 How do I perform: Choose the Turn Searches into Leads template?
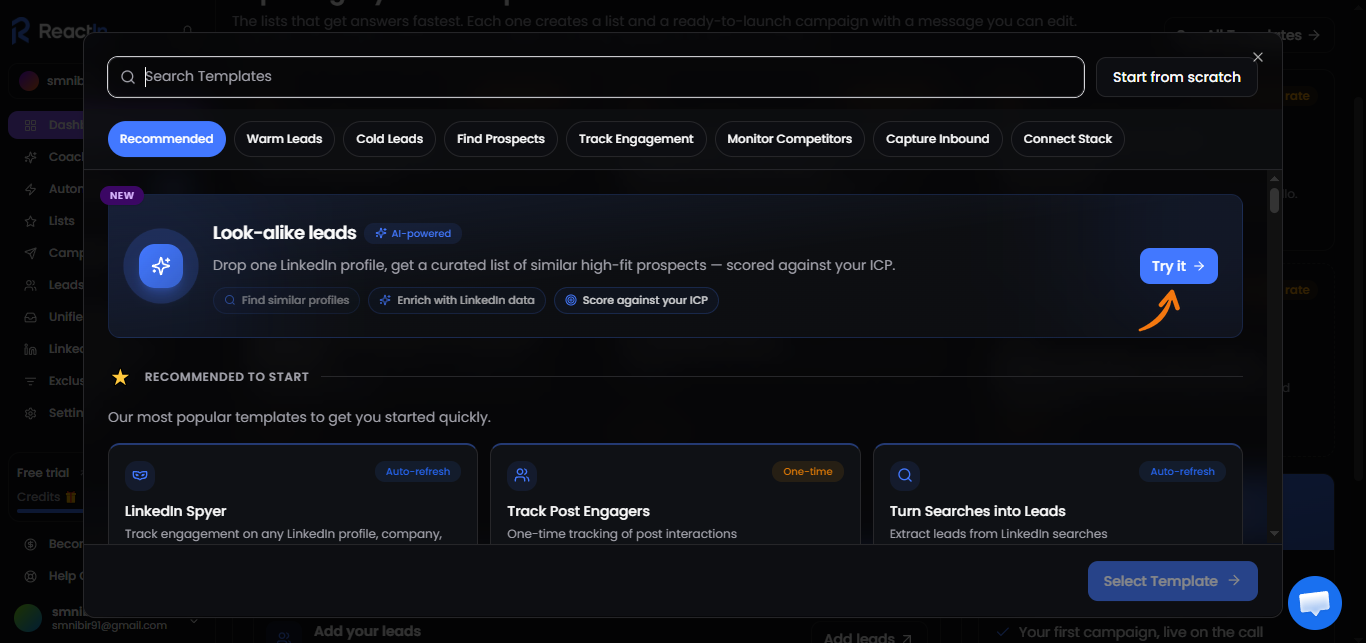pyautogui.click(x=1058, y=494)
